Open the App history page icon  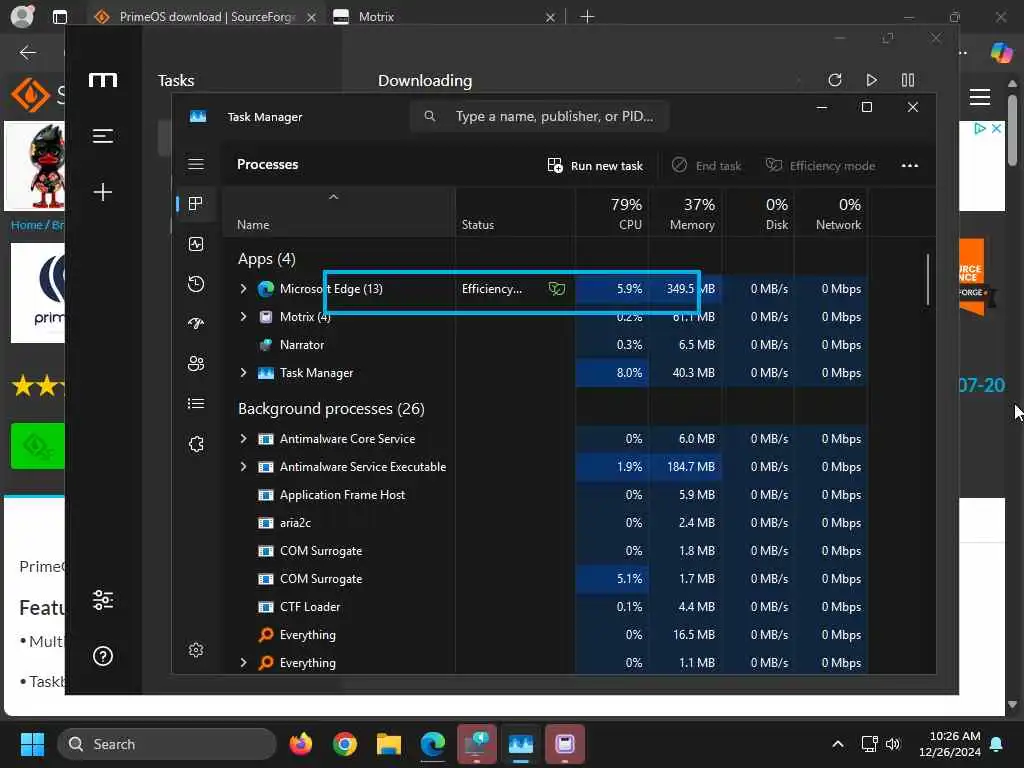pos(196,284)
